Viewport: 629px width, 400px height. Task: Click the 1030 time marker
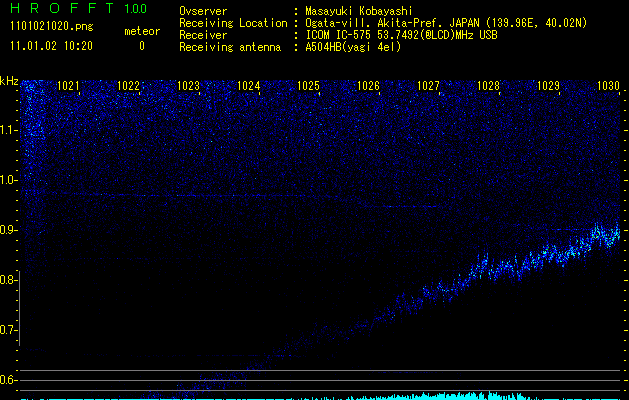[609, 86]
